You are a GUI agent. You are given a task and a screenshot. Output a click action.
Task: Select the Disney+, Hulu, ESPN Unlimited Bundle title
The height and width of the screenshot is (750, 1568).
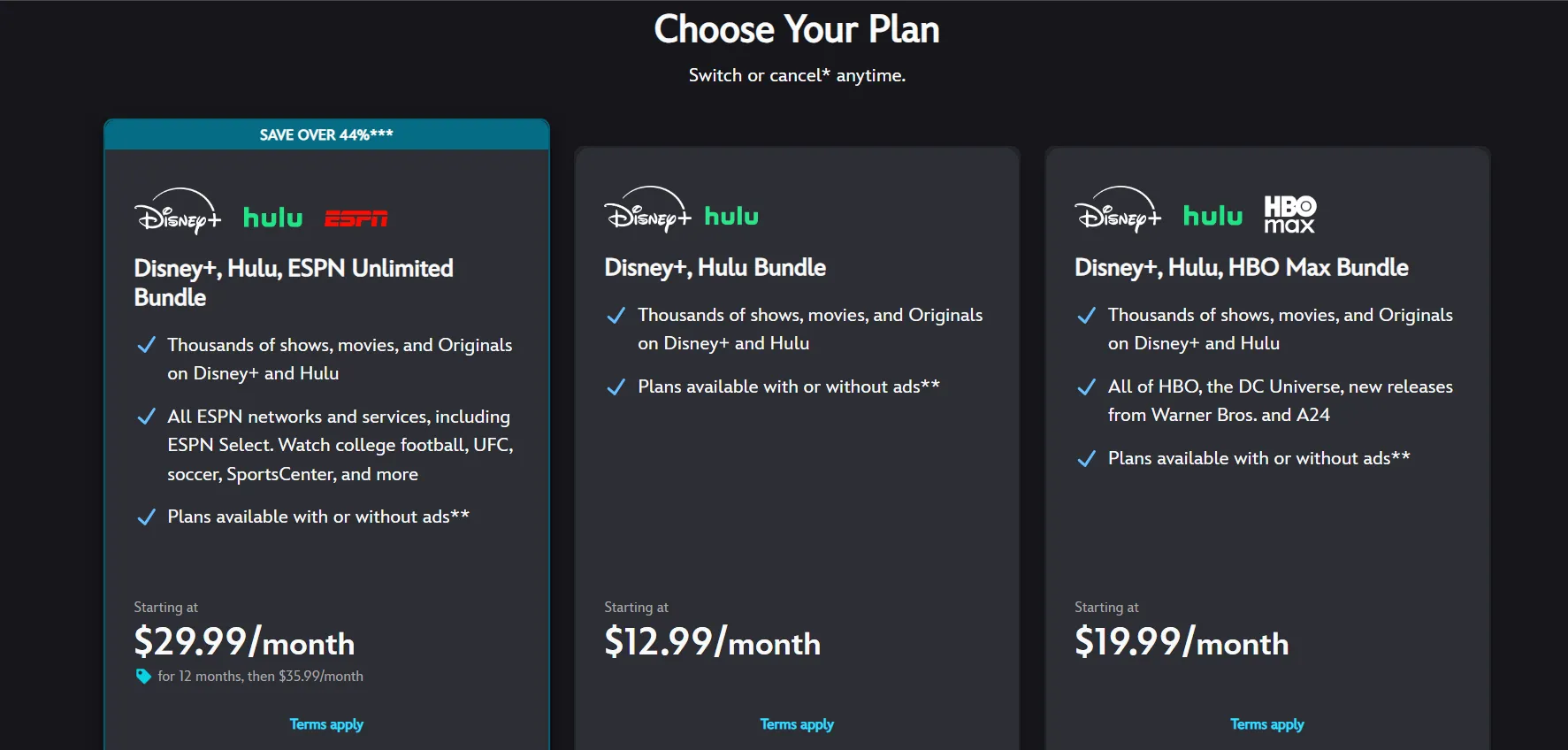point(294,282)
